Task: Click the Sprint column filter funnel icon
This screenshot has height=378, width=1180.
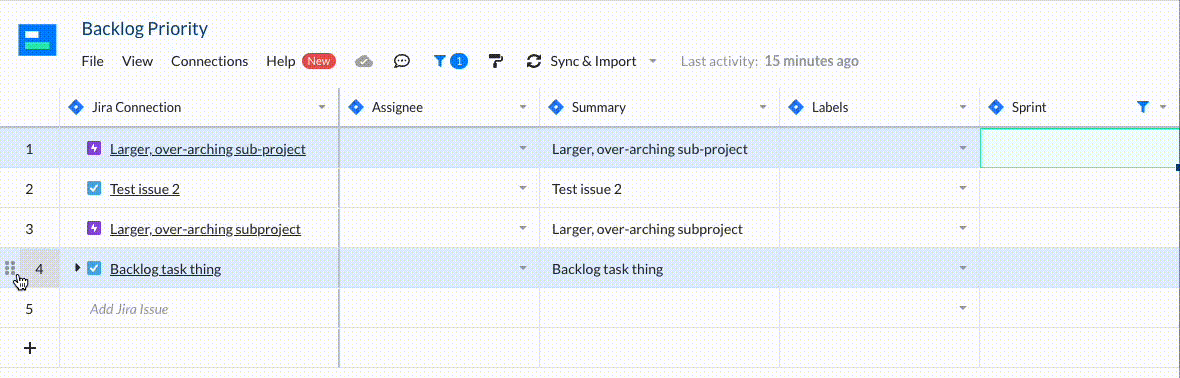Action: click(x=1143, y=108)
